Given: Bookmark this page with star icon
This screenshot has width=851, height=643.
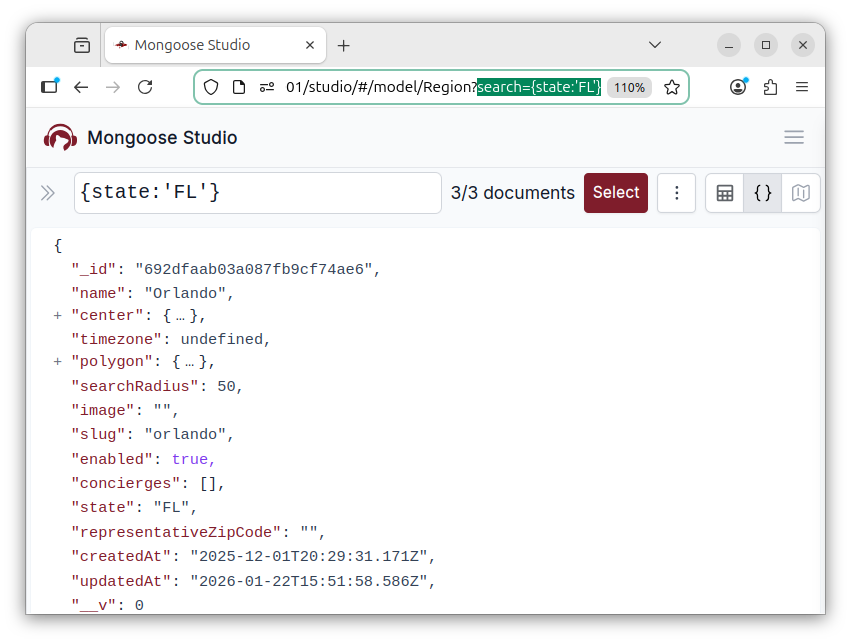Looking at the screenshot, I should pos(672,87).
